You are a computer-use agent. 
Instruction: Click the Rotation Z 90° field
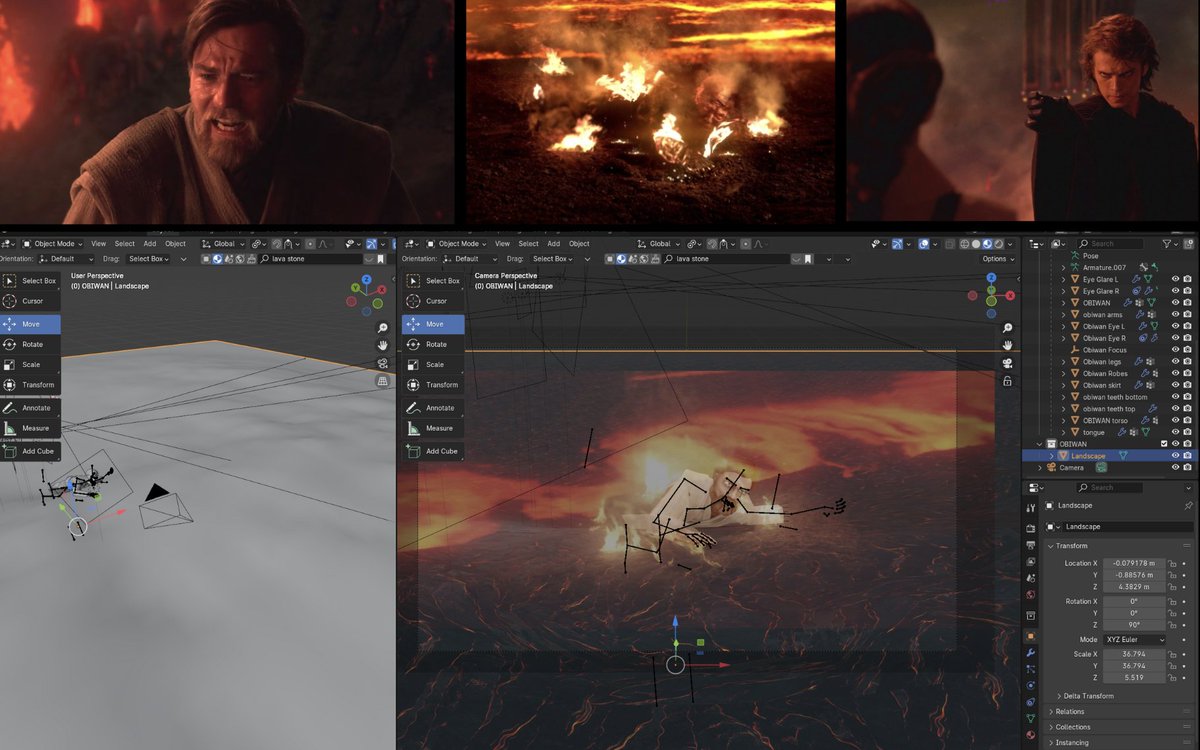pos(1134,625)
